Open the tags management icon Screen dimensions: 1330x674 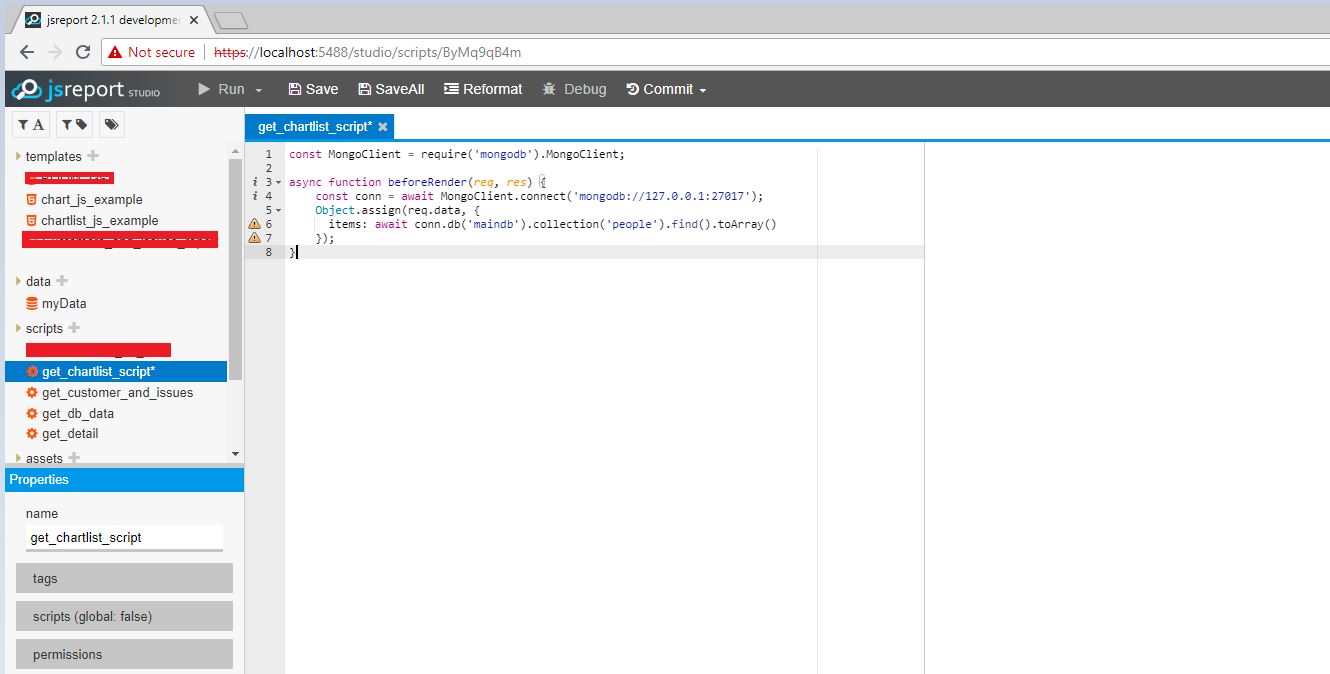111,123
